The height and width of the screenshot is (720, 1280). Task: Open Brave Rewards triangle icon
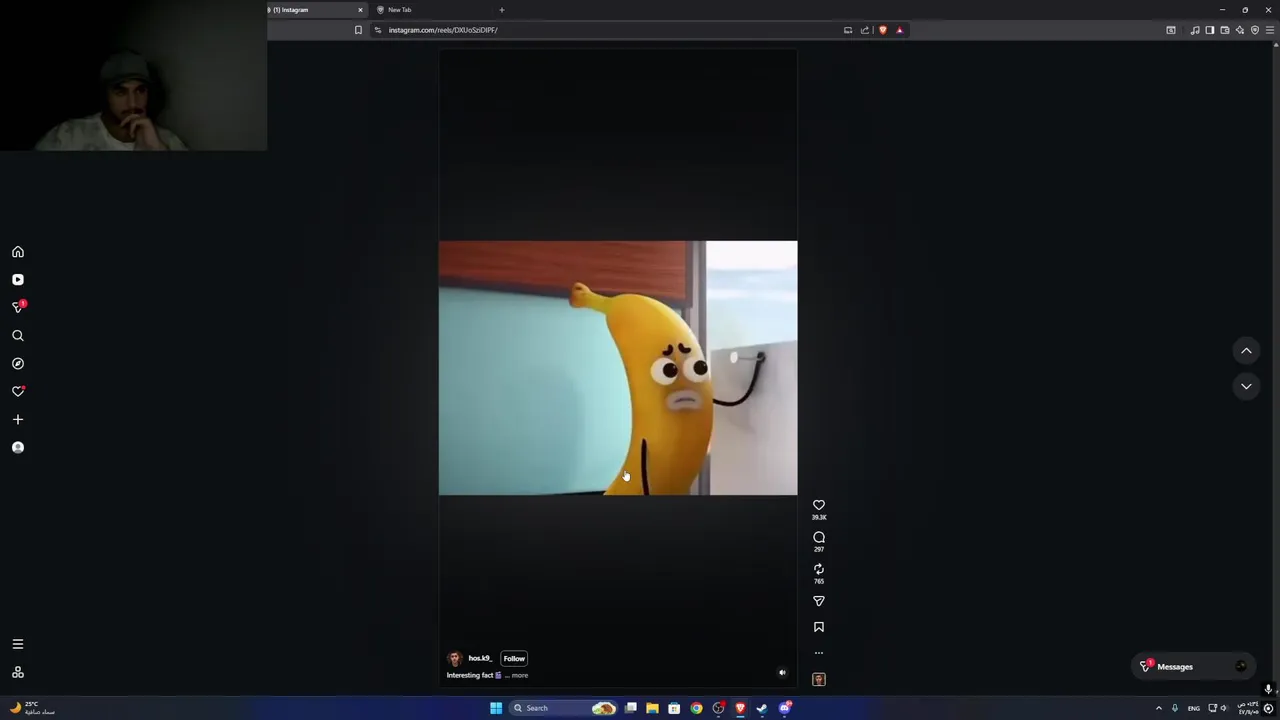899,30
